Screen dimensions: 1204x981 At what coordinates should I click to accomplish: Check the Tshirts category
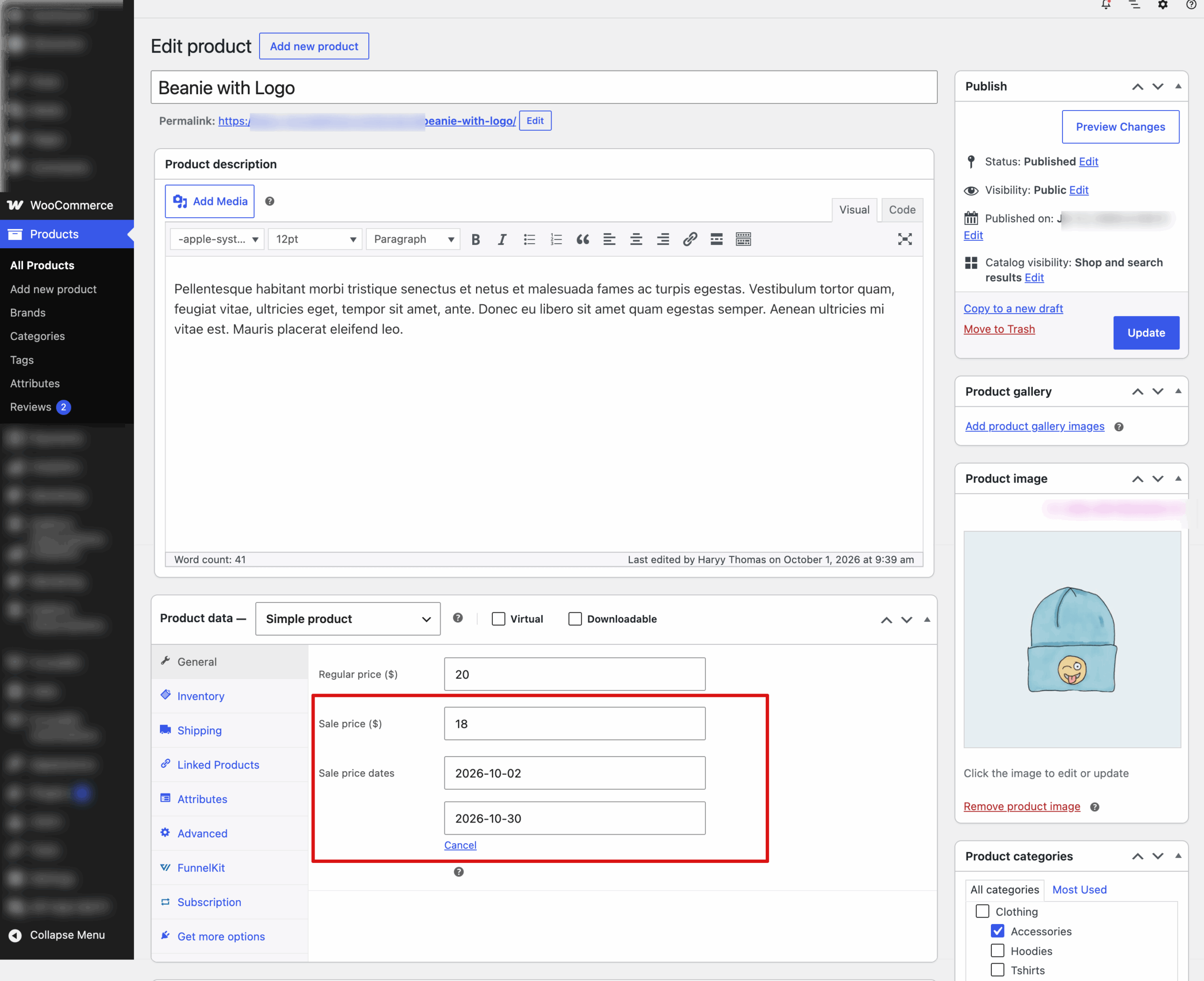pyautogui.click(x=998, y=970)
